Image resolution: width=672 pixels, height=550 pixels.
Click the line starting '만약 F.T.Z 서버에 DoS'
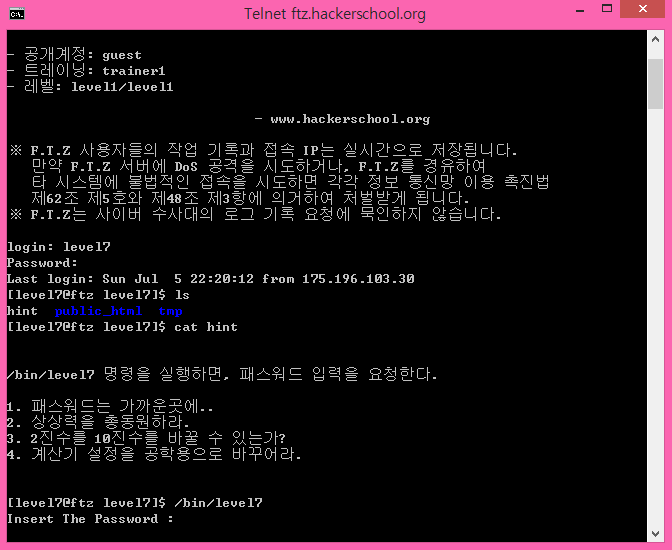point(258,166)
